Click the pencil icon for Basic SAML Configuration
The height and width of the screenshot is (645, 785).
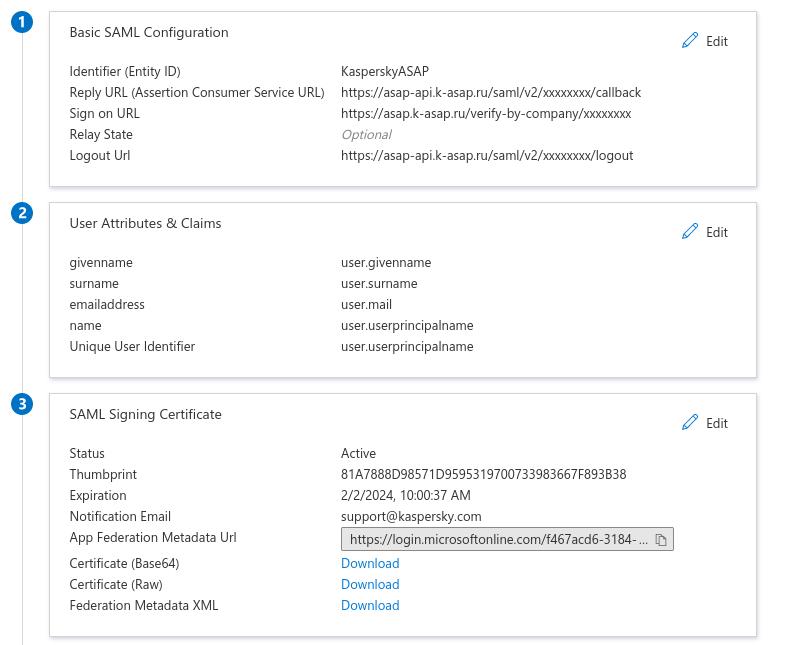690,40
